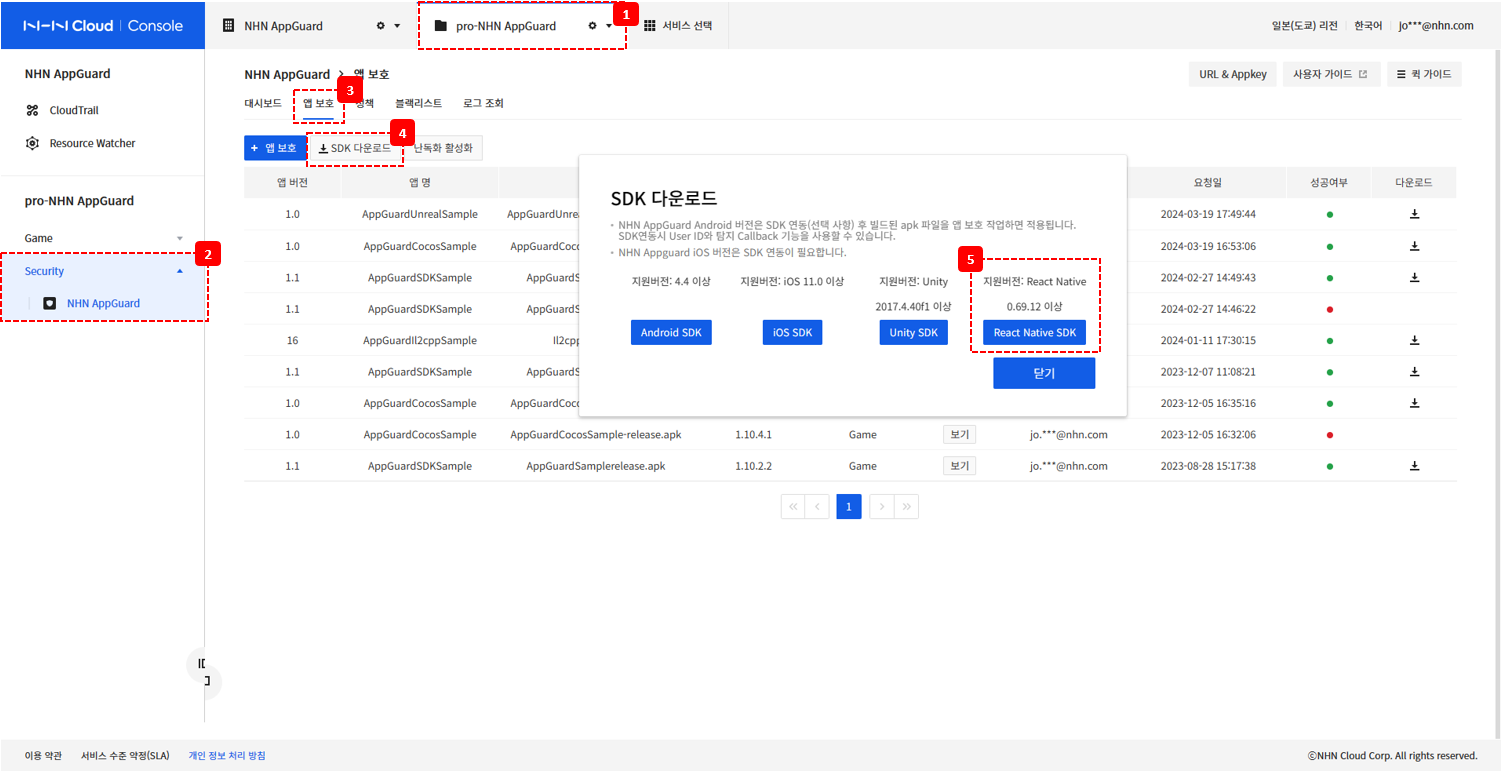The height and width of the screenshot is (771, 1501).
Task: Download the file from the 2024-02-27 14:49:43 row
Action: coord(1414,277)
